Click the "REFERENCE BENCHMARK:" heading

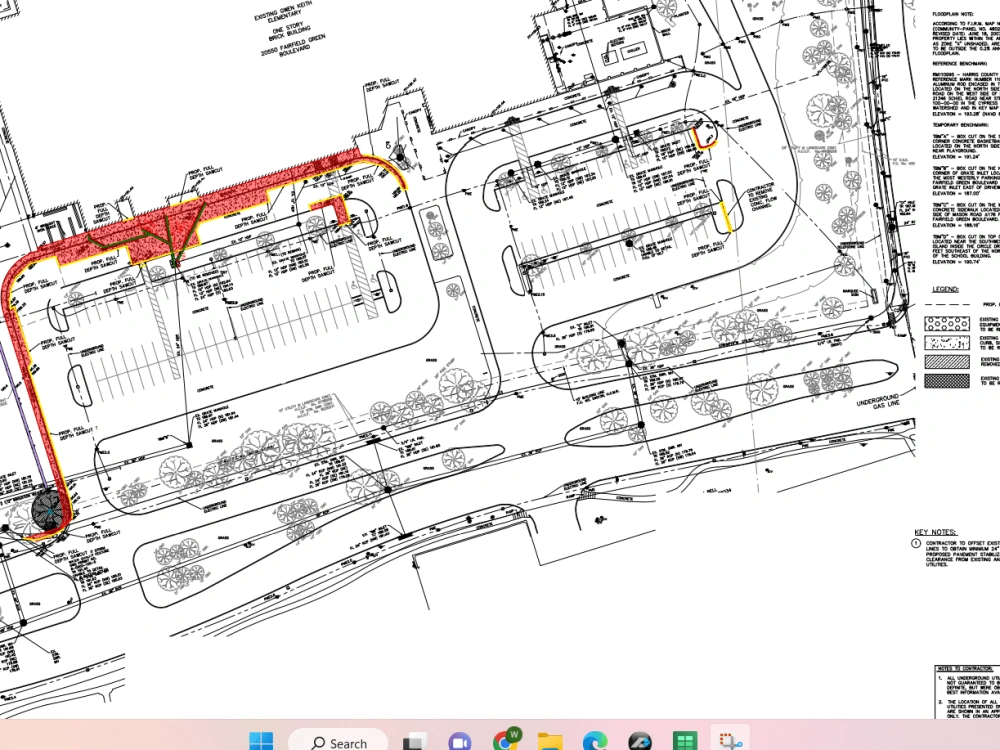coord(958,64)
